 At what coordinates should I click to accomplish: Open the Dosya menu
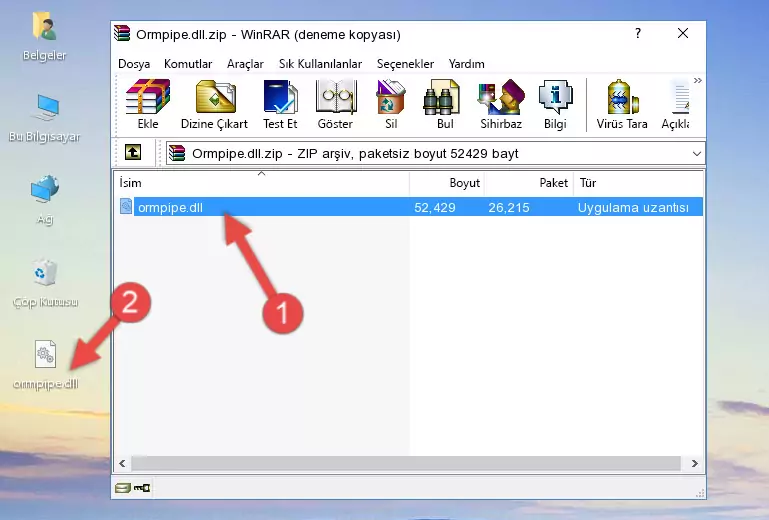pos(134,64)
